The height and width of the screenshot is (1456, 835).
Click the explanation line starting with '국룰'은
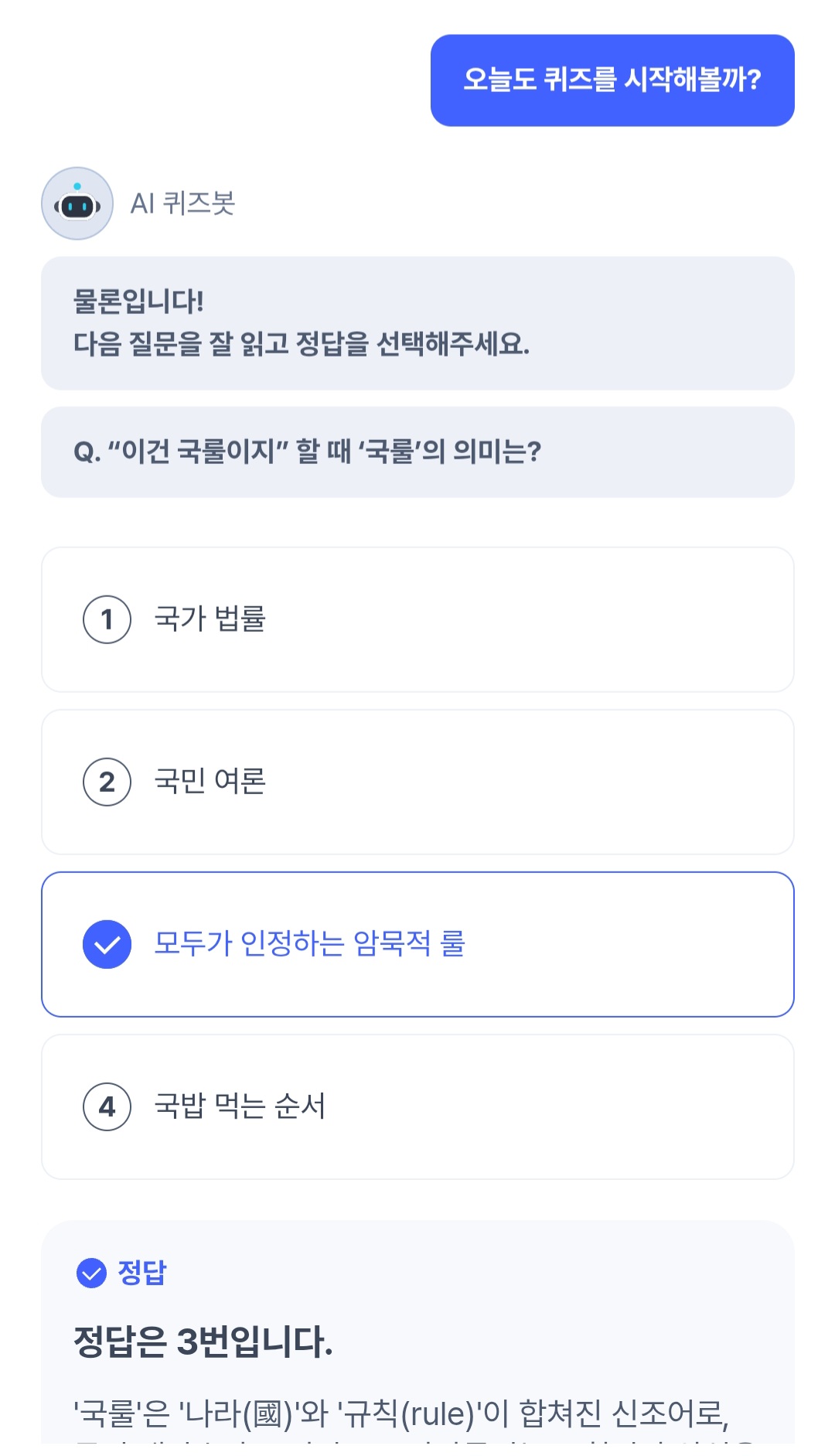coord(400,1414)
